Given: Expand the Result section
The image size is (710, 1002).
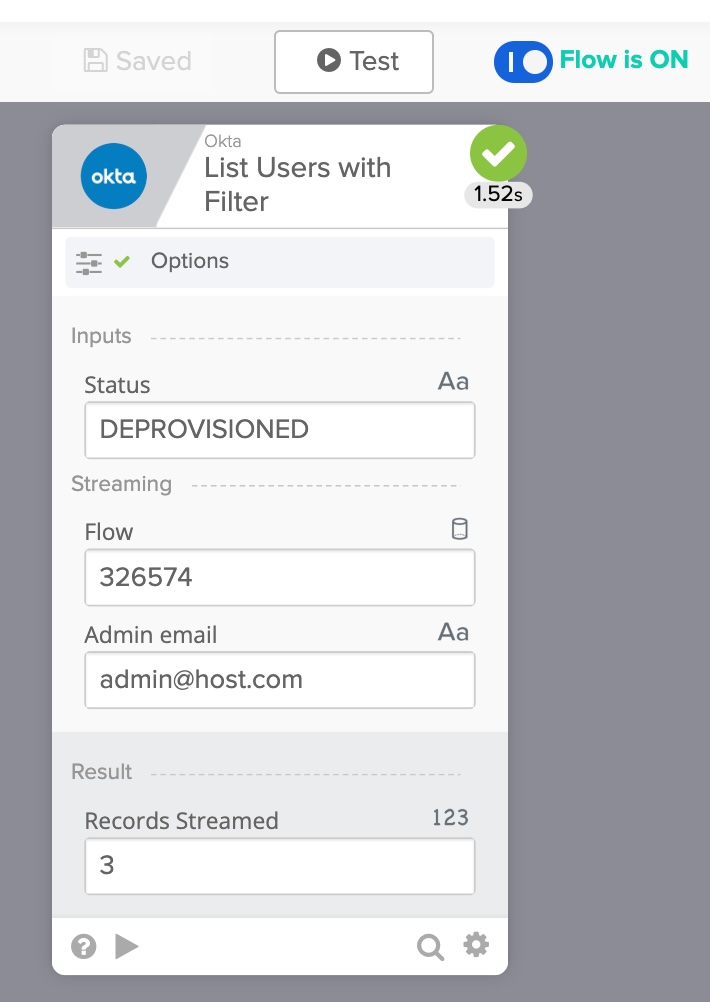Looking at the screenshot, I should coord(101,771).
